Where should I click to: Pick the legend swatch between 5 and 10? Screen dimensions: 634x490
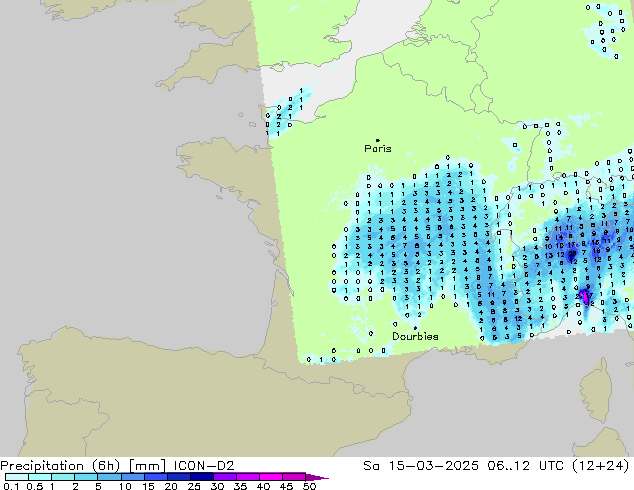[109, 477]
